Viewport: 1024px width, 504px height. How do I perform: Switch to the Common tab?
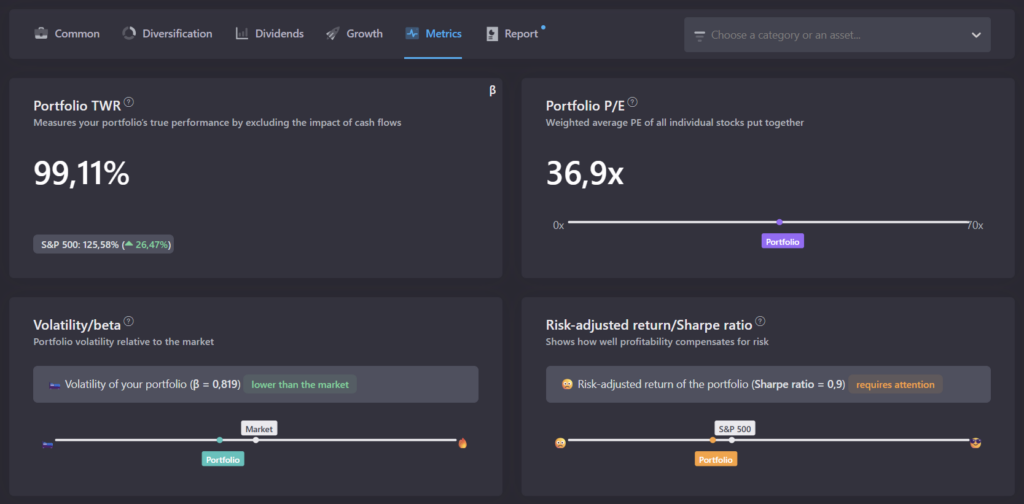67,34
